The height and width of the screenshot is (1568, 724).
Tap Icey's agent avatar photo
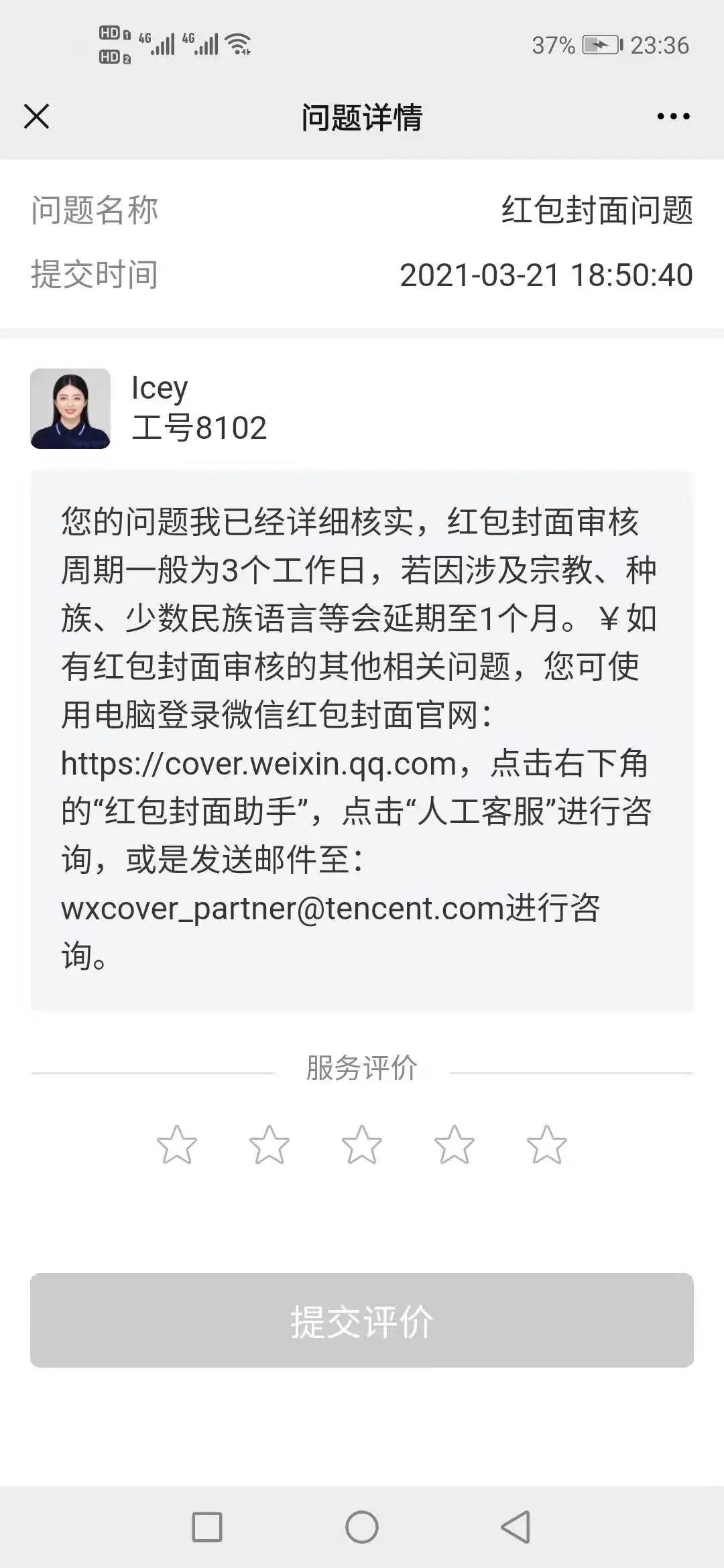coord(70,409)
